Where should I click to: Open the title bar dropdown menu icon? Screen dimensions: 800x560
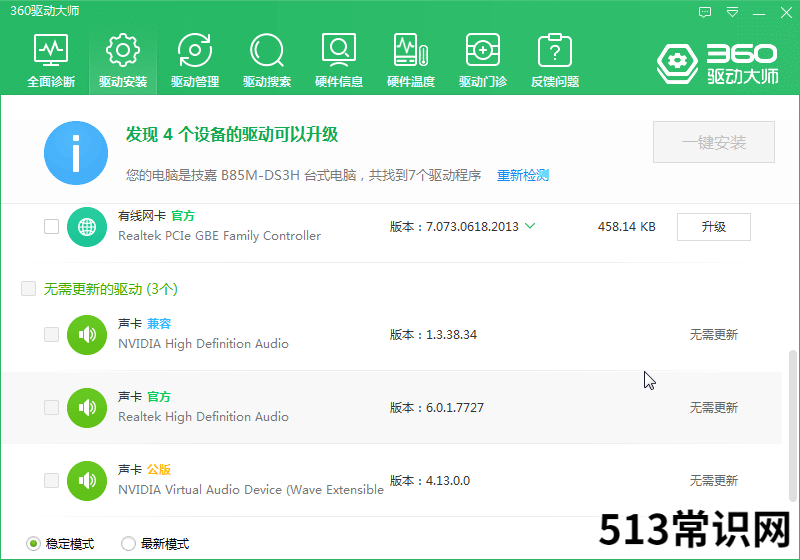(x=732, y=12)
